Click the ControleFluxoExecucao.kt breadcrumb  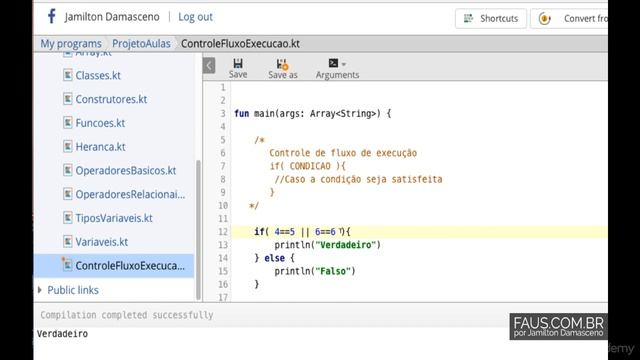pyautogui.click(x=240, y=44)
